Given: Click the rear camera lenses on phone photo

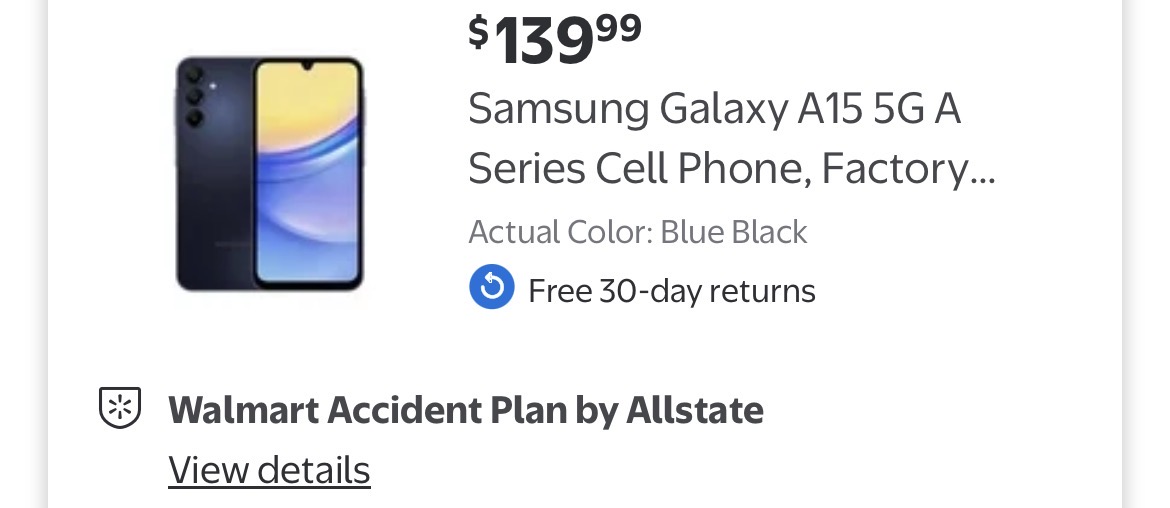Looking at the screenshot, I should [x=194, y=96].
